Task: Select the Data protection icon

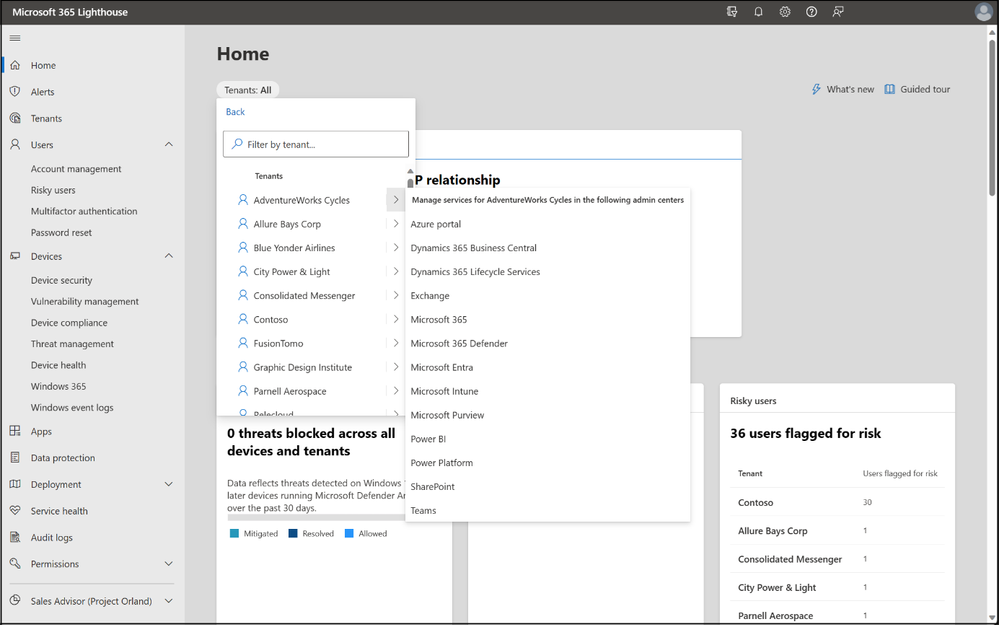Action: [15, 457]
